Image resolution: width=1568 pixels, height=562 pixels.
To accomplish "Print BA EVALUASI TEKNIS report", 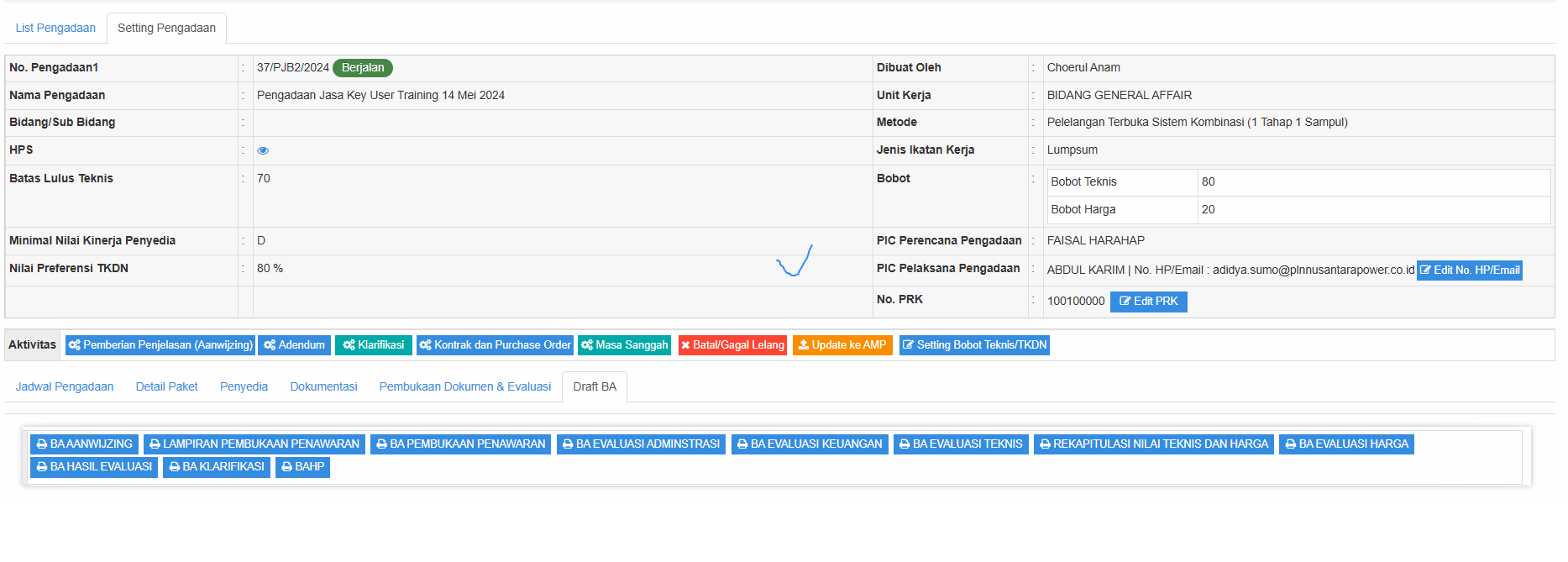I will pos(961,444).
